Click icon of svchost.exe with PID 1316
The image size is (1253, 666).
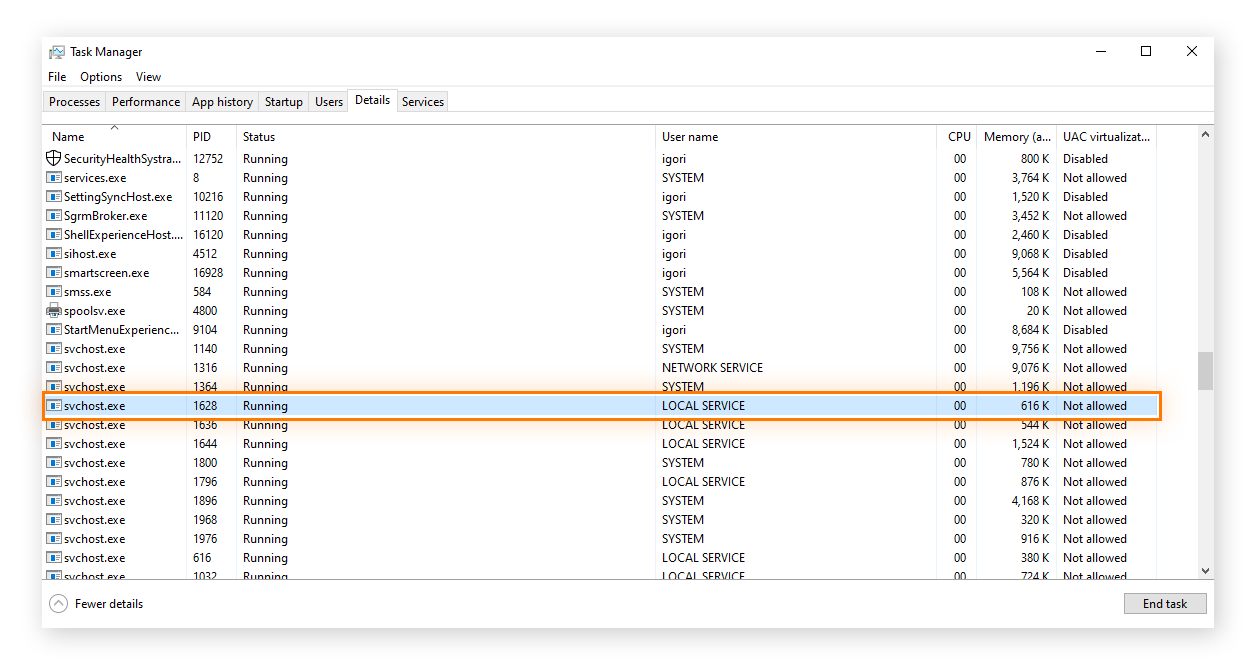54,367
